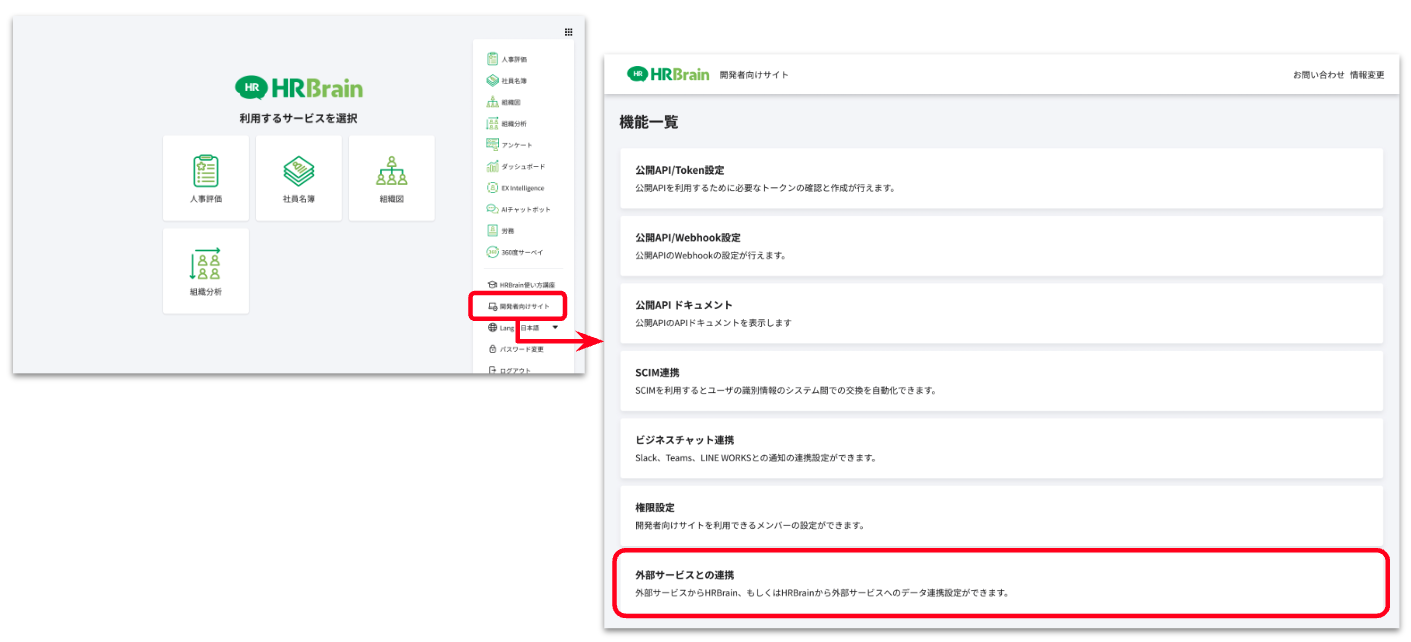
Task: Click 情報変更 in the header
Action: click(1367, 75)
